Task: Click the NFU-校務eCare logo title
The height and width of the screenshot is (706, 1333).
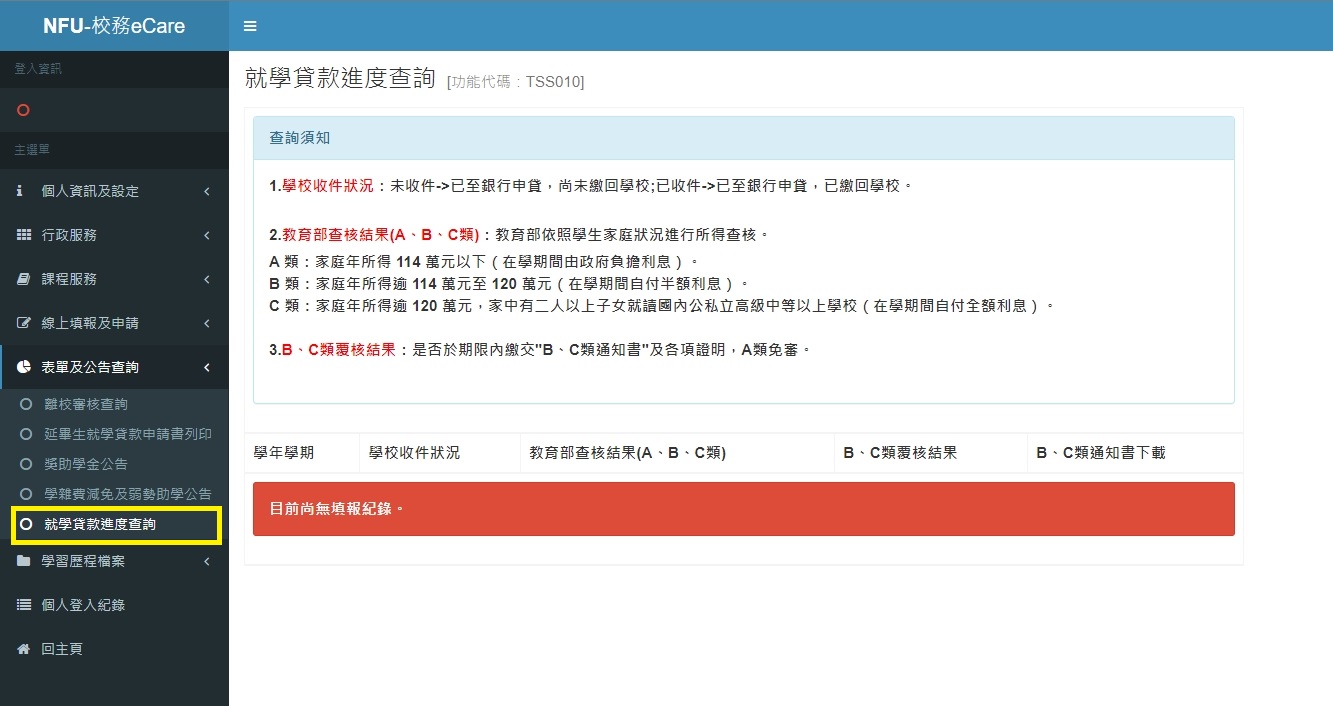Action: point(114,26)
